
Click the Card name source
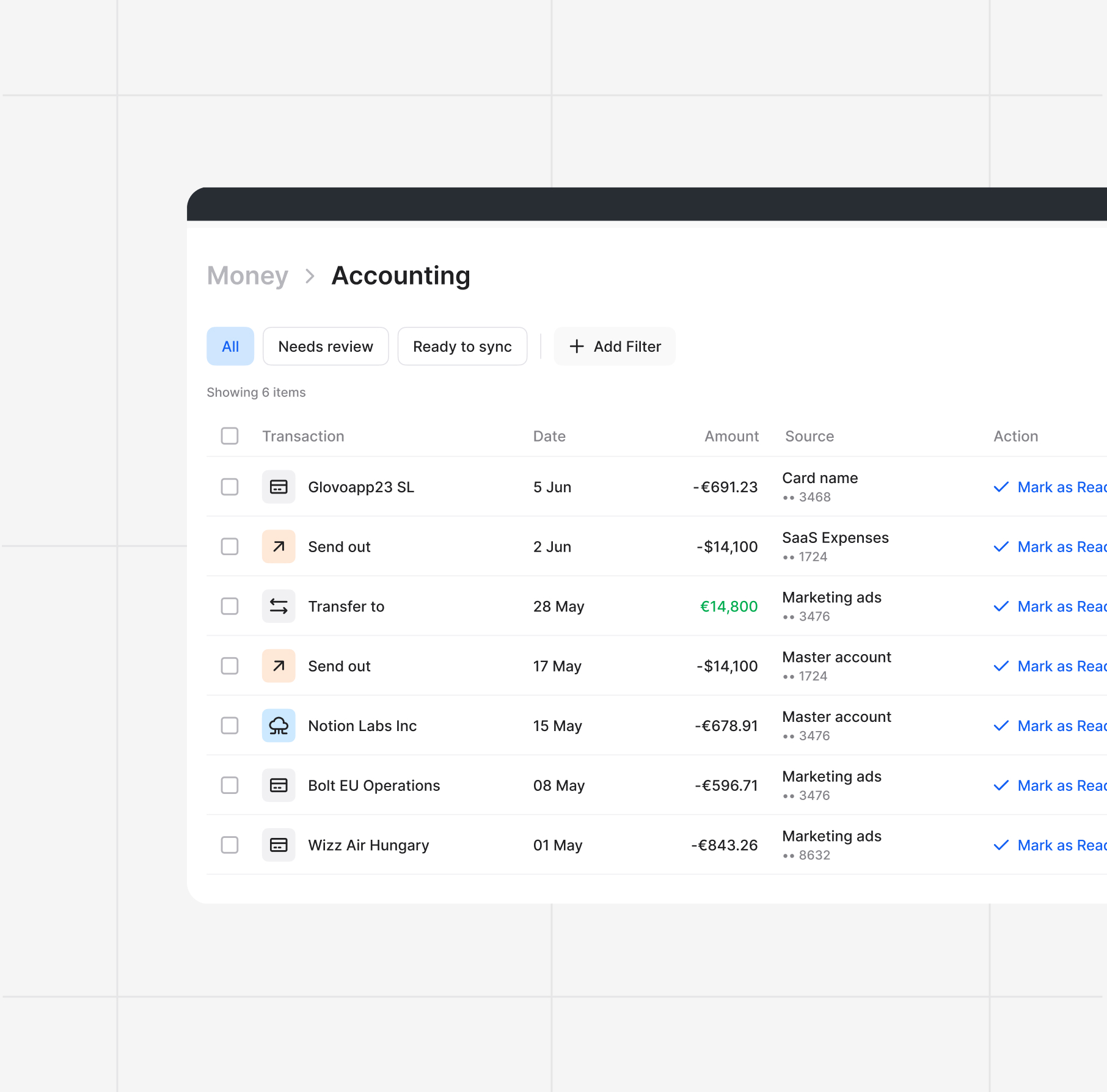820,478
